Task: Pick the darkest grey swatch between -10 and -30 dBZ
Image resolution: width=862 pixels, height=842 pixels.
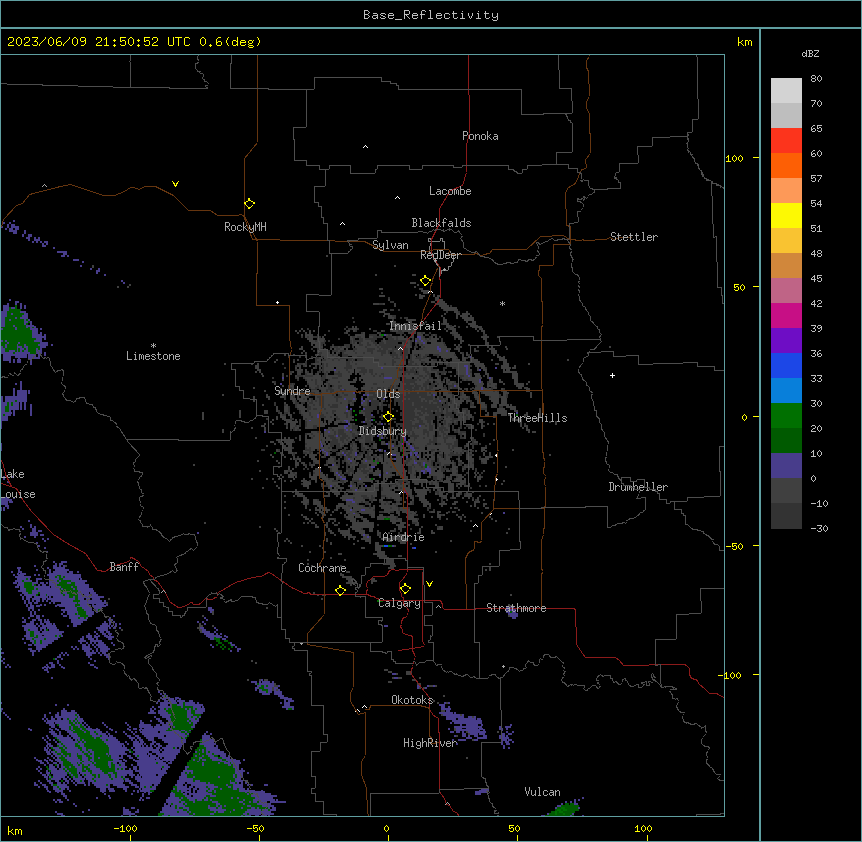Action: point(786,516)
